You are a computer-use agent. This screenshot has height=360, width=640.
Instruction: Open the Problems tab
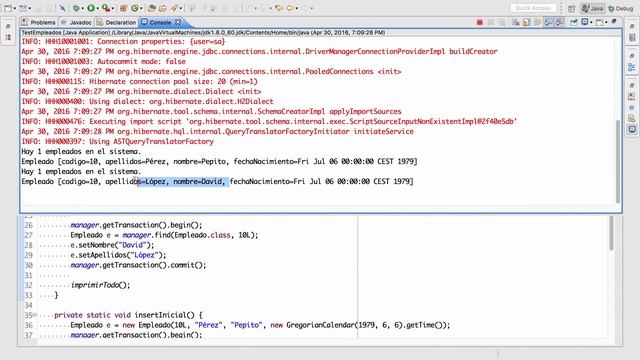click(x=39, y=22)
